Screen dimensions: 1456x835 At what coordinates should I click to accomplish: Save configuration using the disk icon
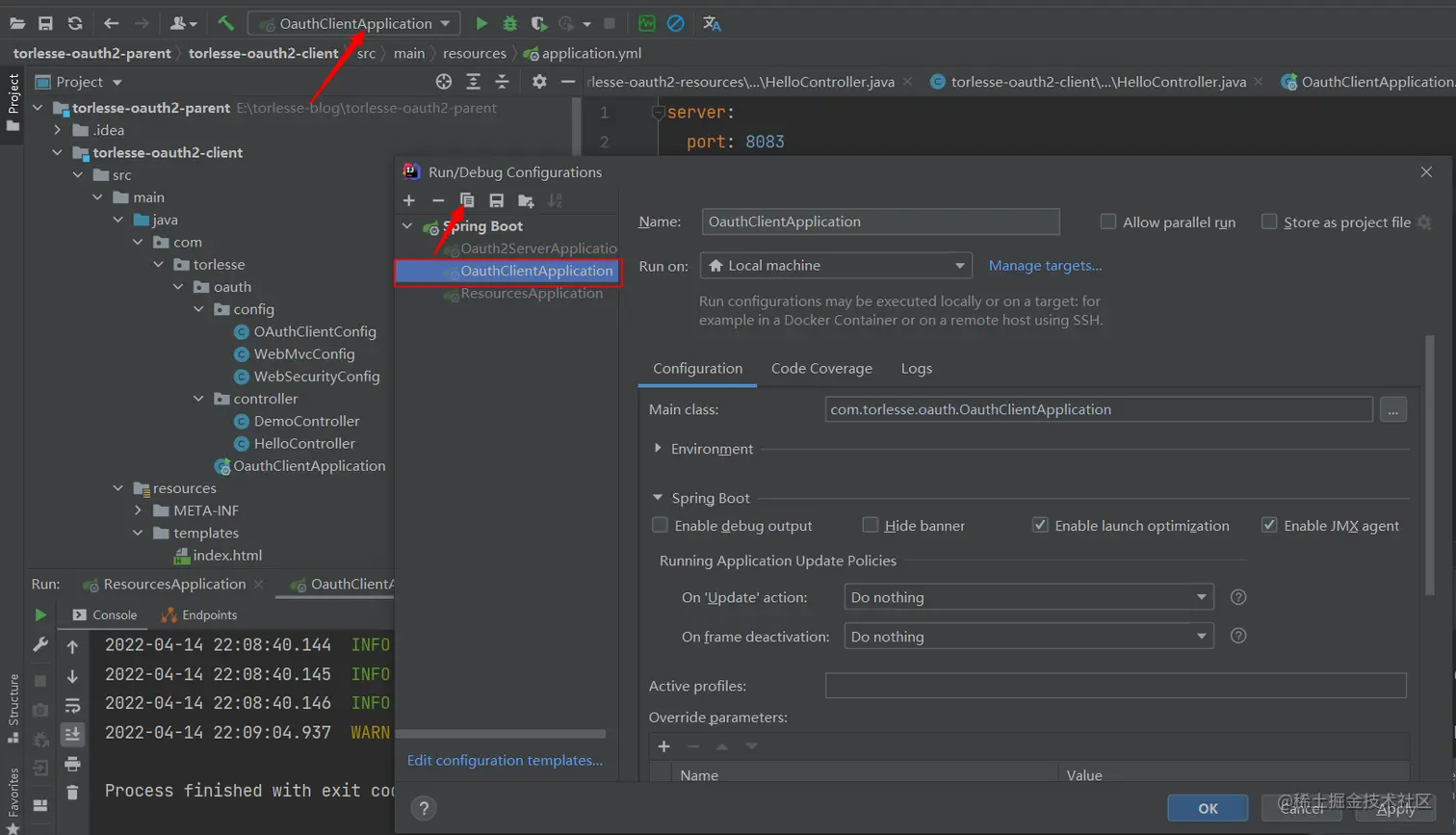click(x=496, y=200)
